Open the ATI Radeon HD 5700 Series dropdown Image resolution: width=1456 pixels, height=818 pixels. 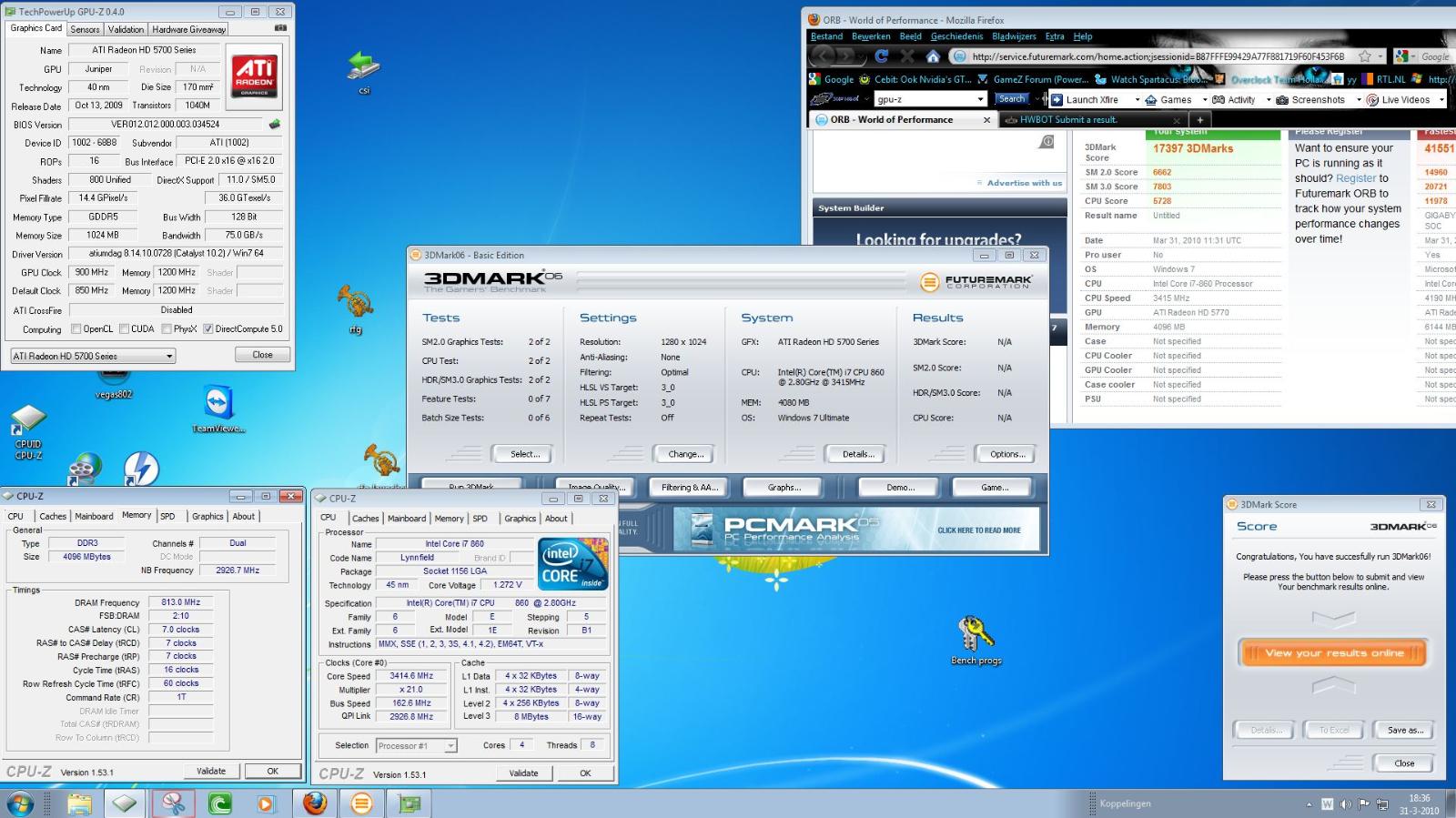pyautogui.click(x=92, y=356)
